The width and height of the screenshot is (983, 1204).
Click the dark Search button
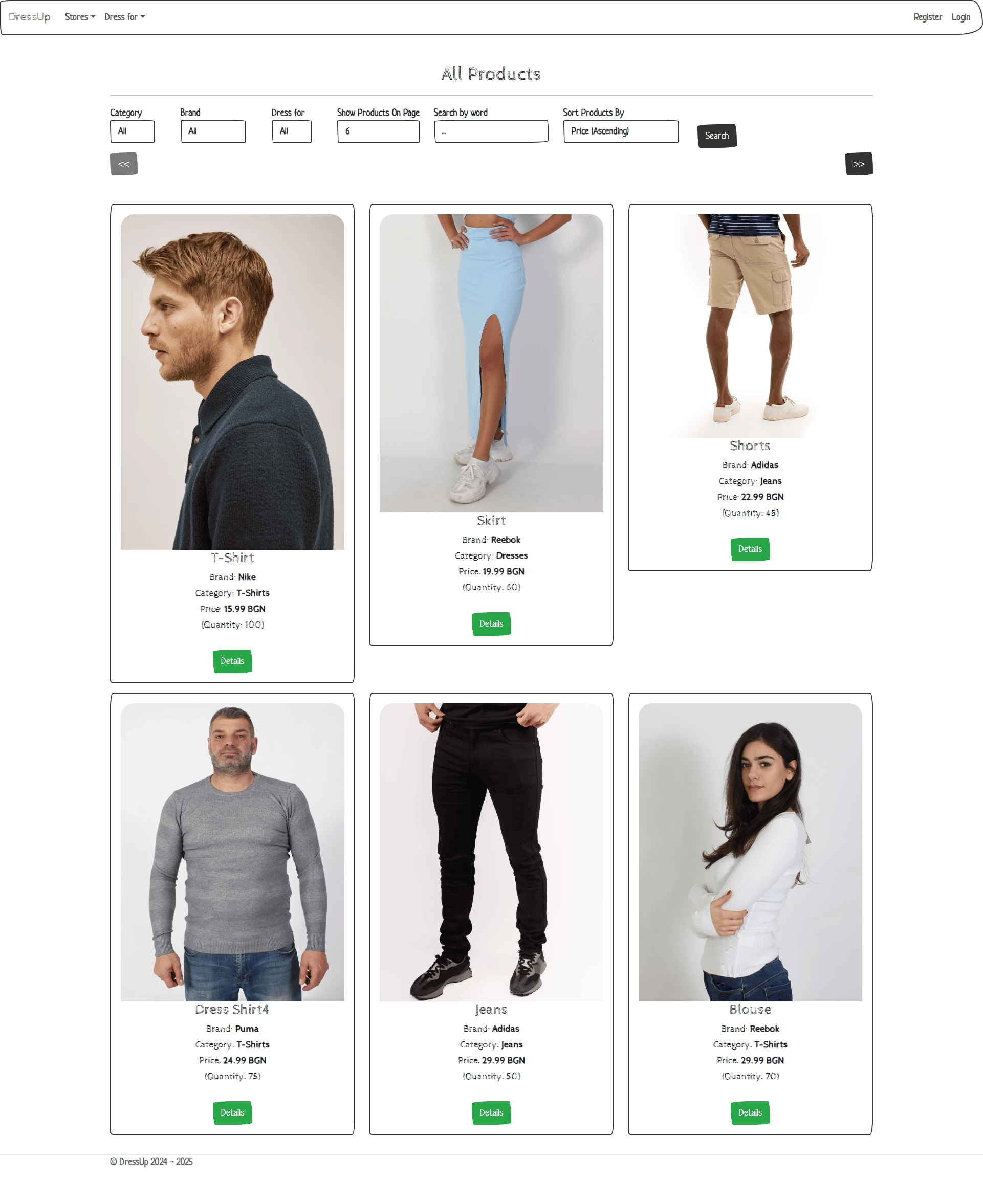coord(716,136)
